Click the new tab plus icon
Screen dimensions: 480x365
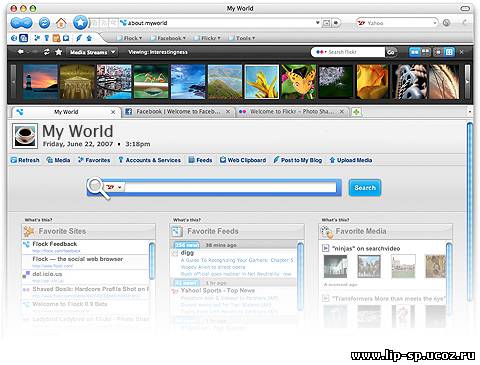pos(356,112)
